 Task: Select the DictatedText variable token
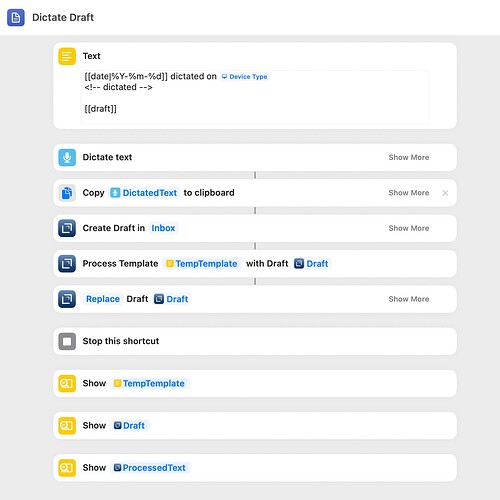coord(144,193)
